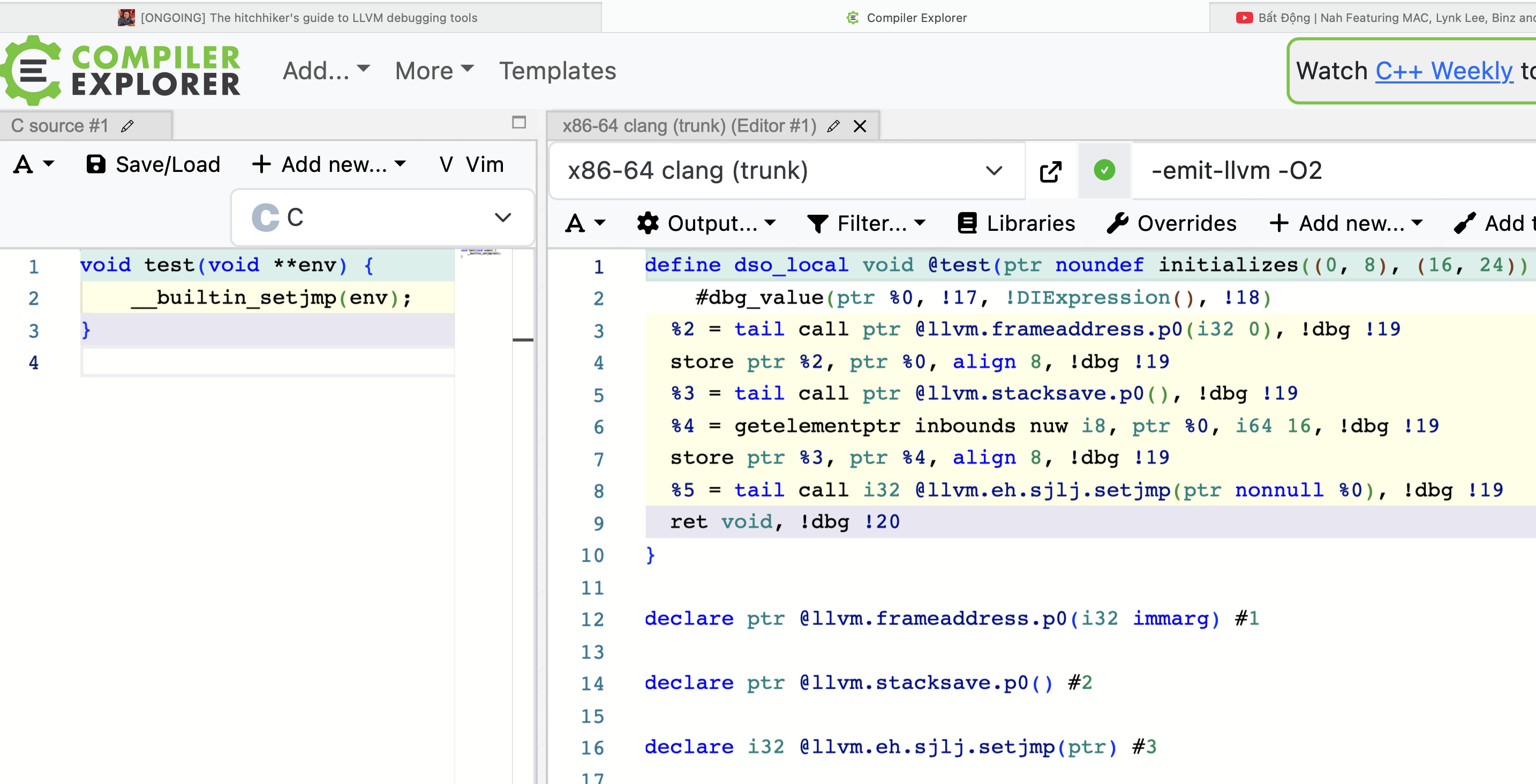
Task: Open the Add... dropdown in top navbar
Action: pyautogui.click(x=326, y=70)
